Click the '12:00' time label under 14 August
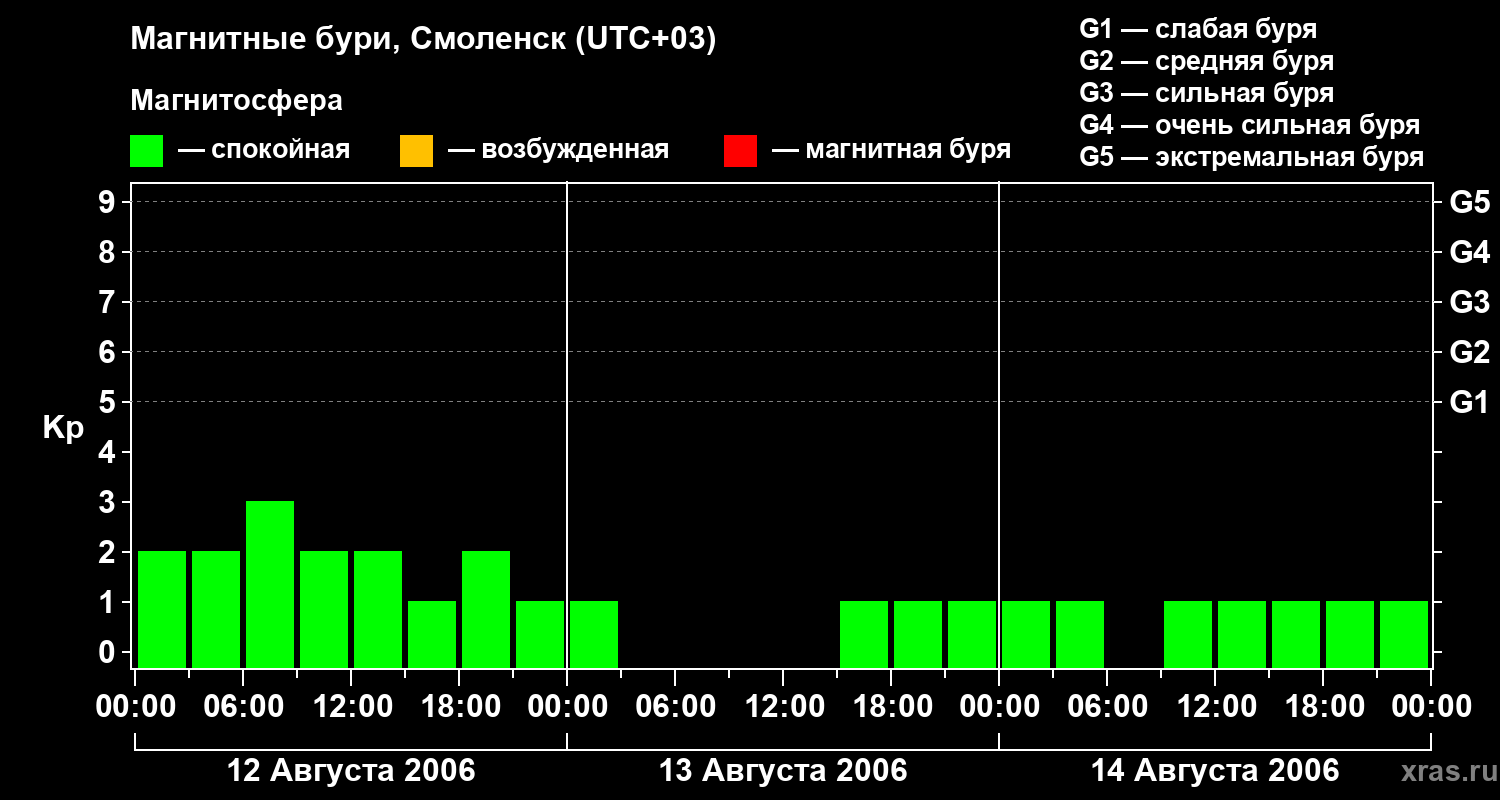Image resolution: width=1500 pixels, height=800 pixels. (x=1215, y=707)
